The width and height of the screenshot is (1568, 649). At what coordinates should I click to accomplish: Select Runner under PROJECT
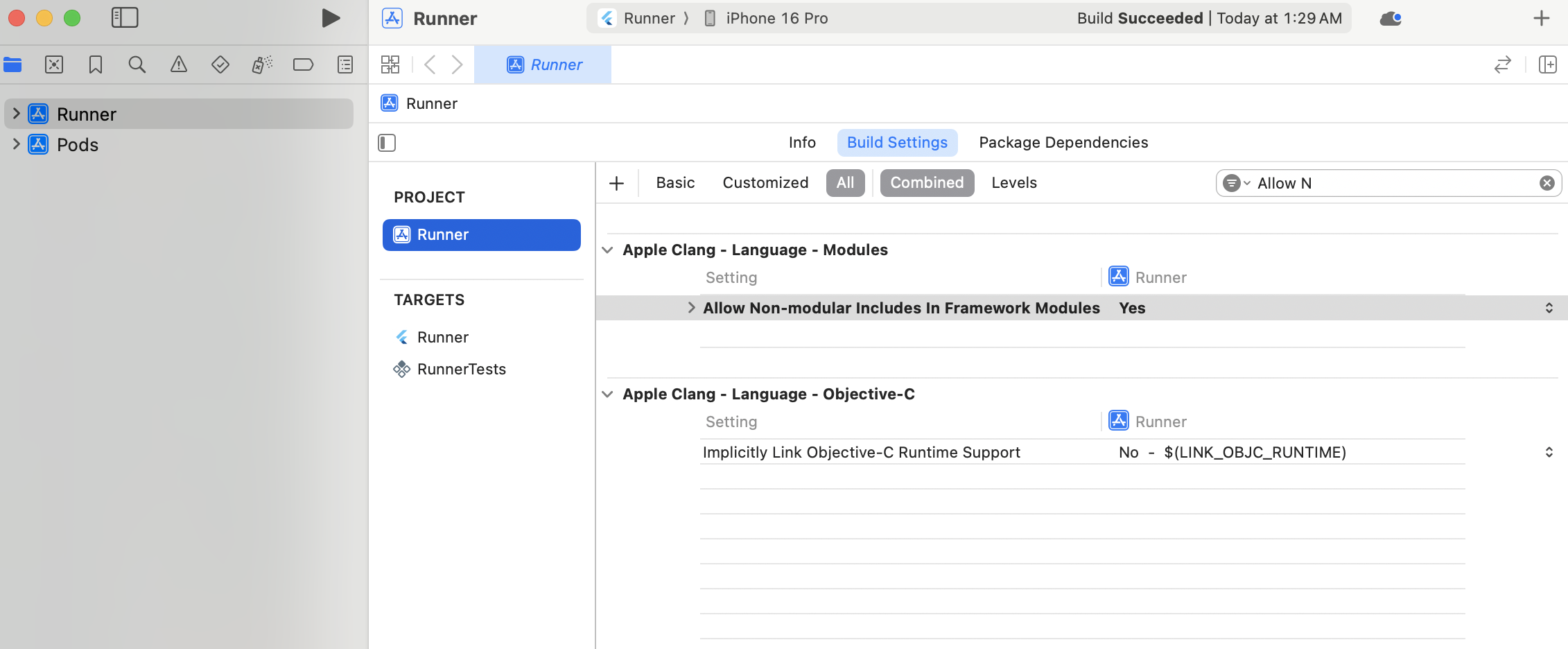[482, 235]
